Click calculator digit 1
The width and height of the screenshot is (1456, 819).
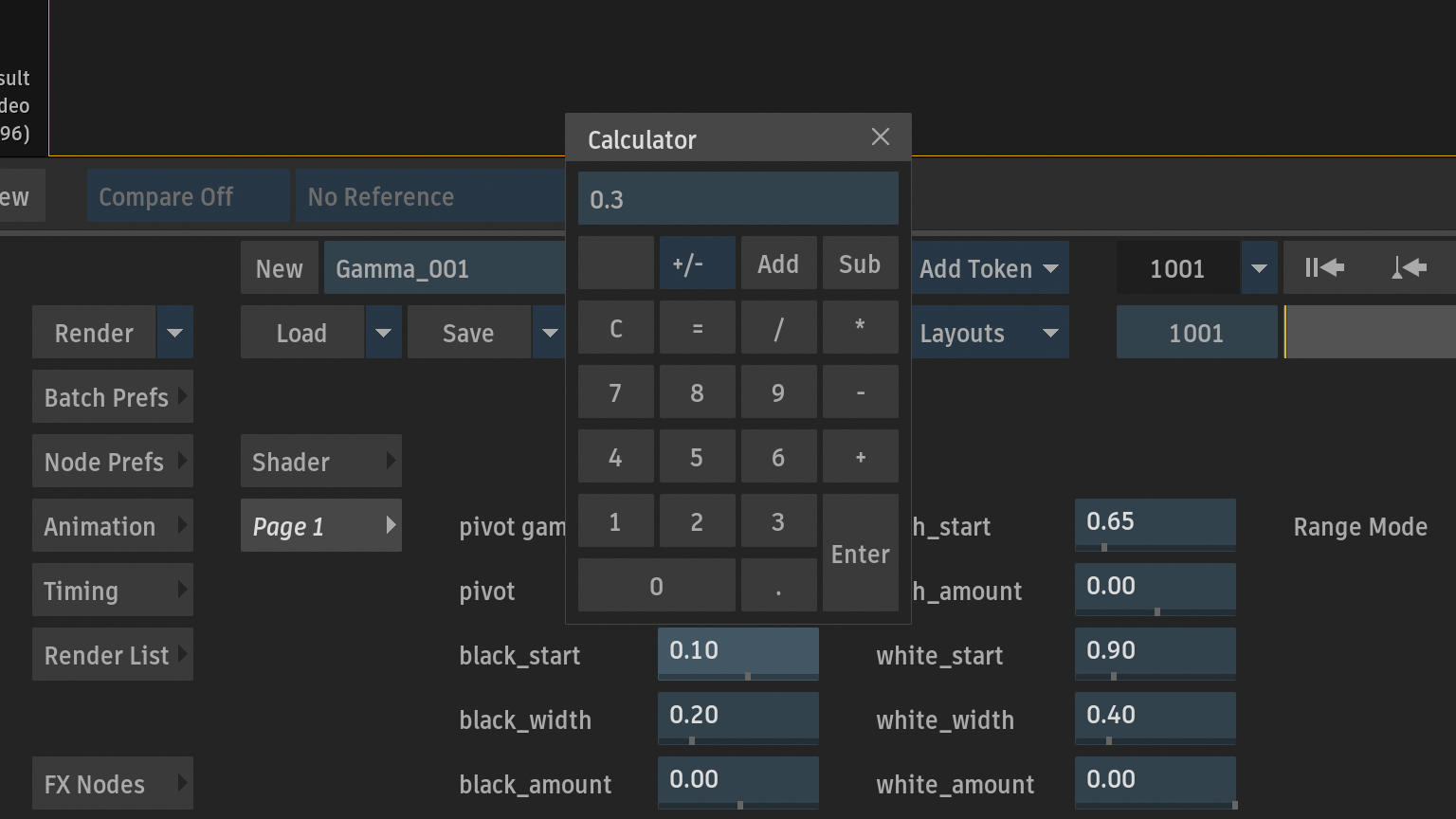(616, 520)
